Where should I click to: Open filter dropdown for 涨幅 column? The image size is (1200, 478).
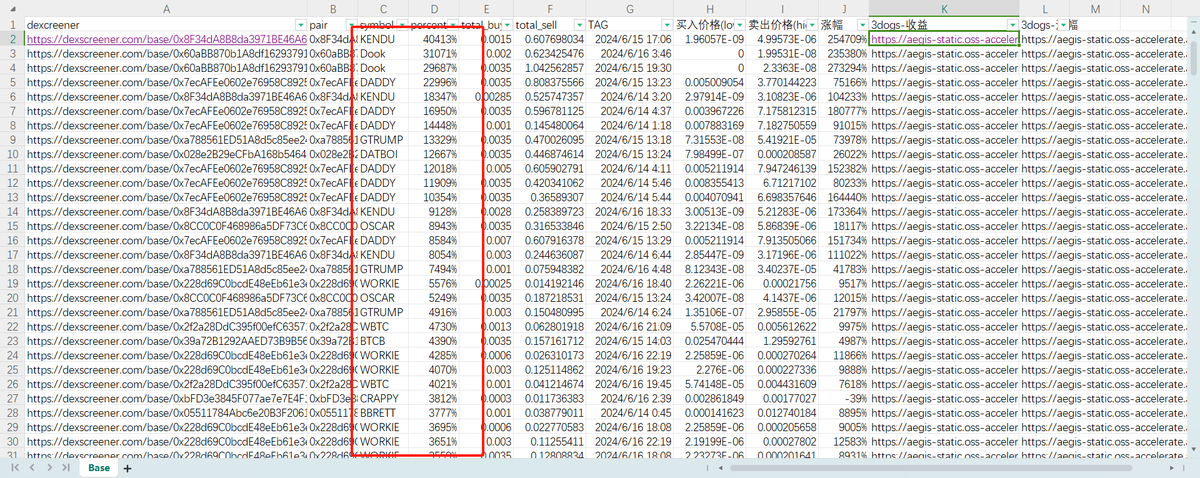point(861,23)
